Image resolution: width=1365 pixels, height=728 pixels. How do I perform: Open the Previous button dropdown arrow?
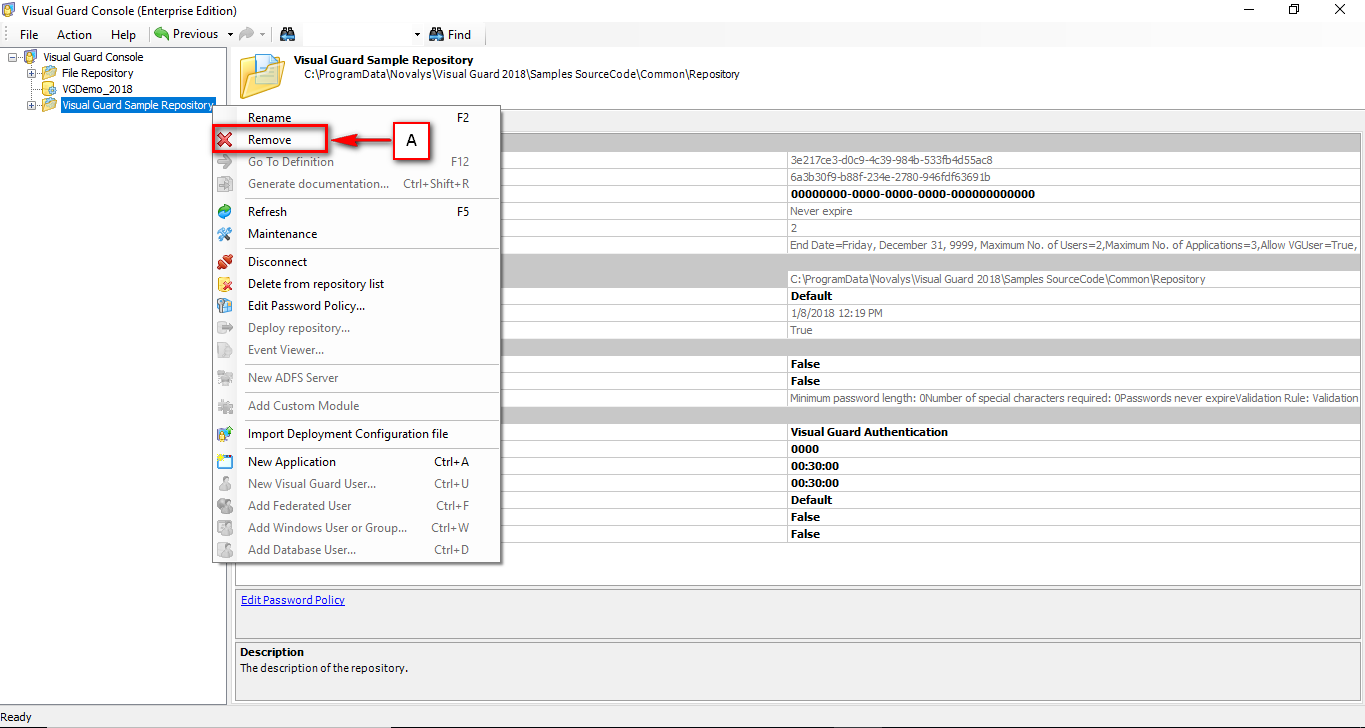click(x=228, y=33)
